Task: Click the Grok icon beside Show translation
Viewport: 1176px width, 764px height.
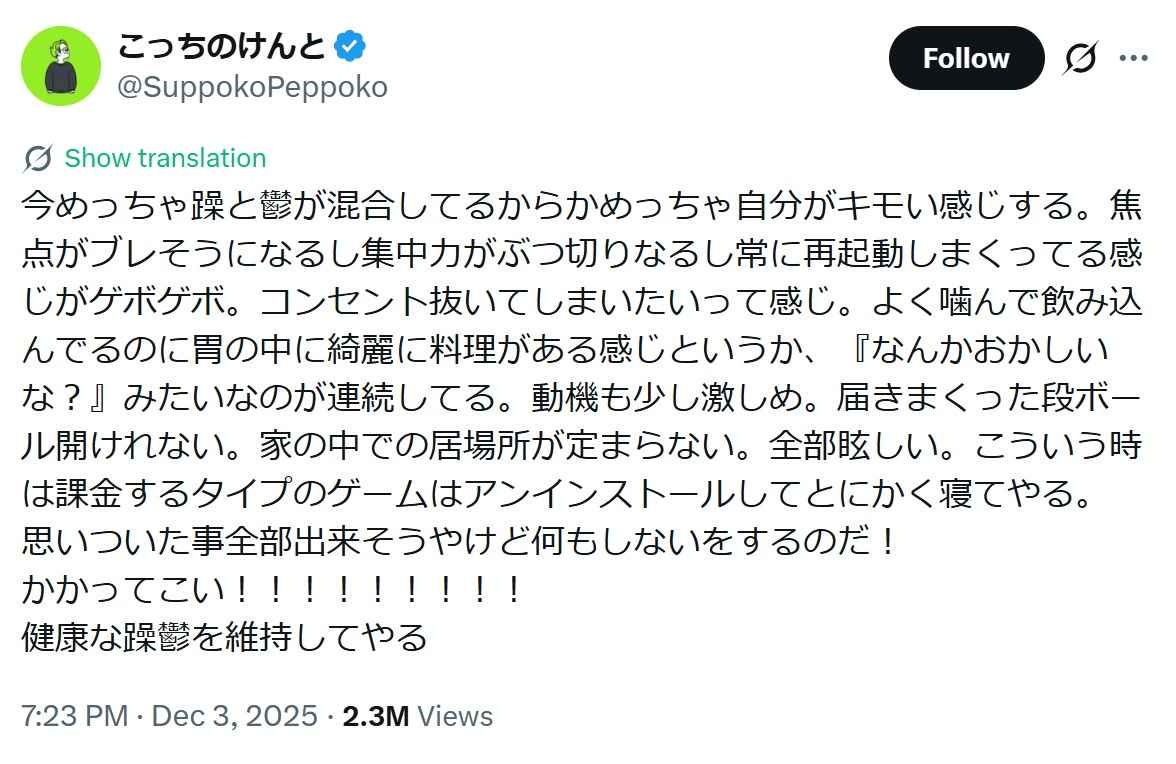Action: click(x=38, y=159)
